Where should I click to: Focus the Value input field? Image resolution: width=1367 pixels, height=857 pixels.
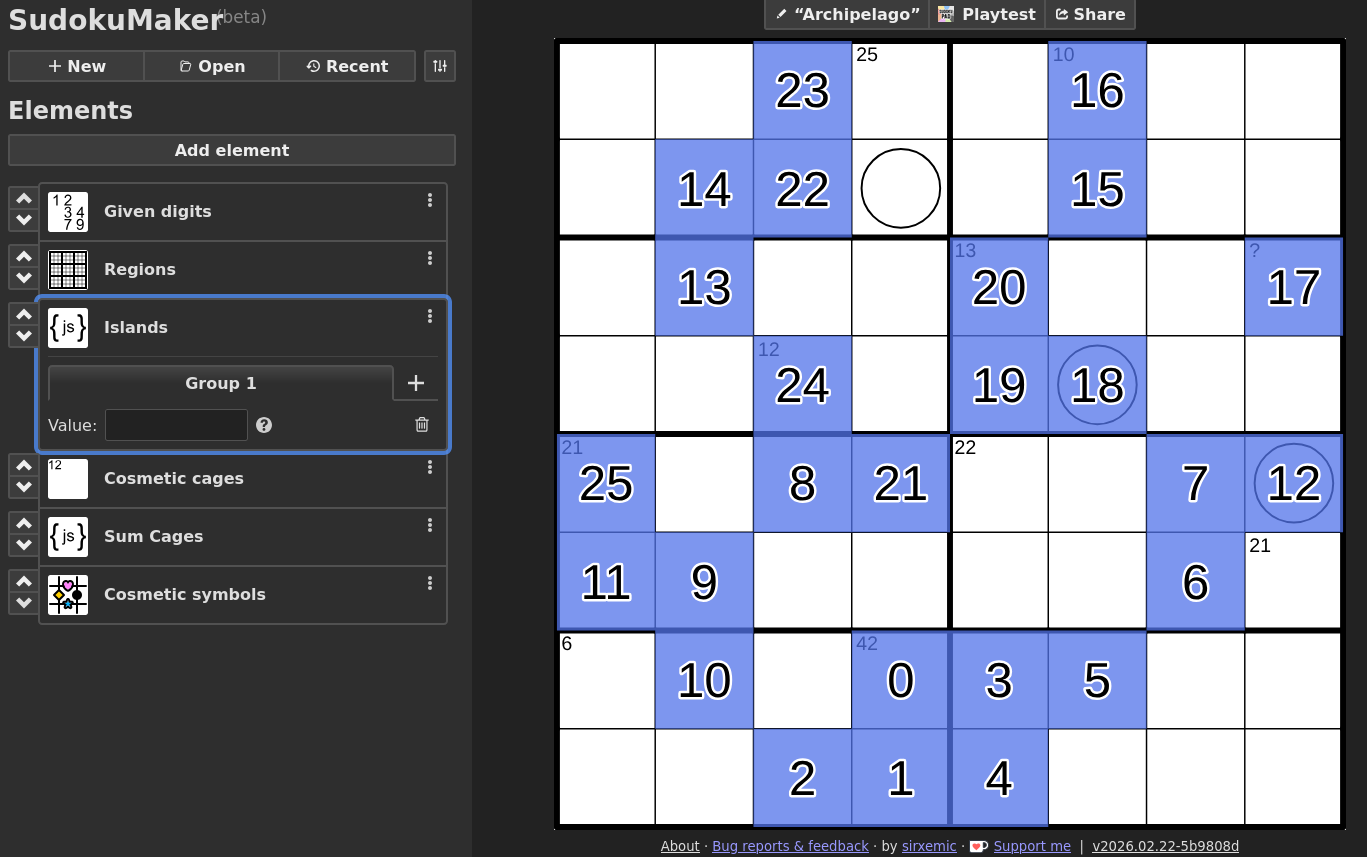click(176, 425)
